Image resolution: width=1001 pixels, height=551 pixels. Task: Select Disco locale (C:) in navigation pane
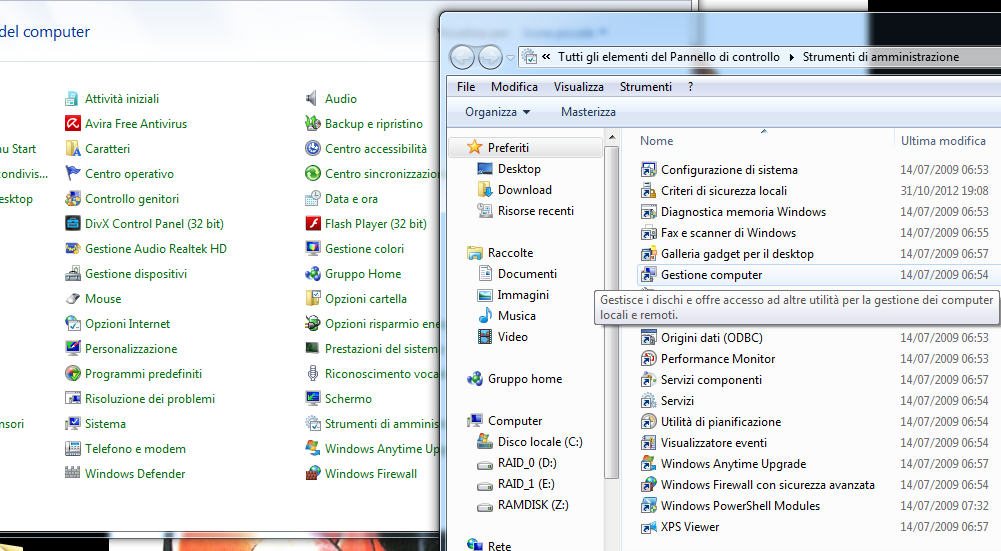click(x=539, y=442)
